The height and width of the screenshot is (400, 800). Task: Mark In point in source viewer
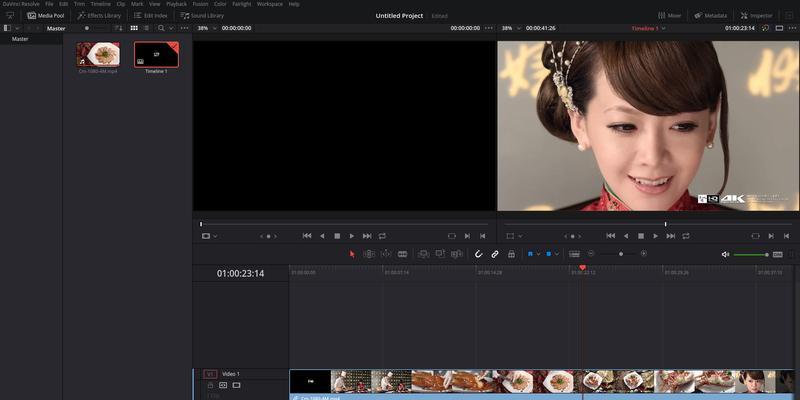467,236
